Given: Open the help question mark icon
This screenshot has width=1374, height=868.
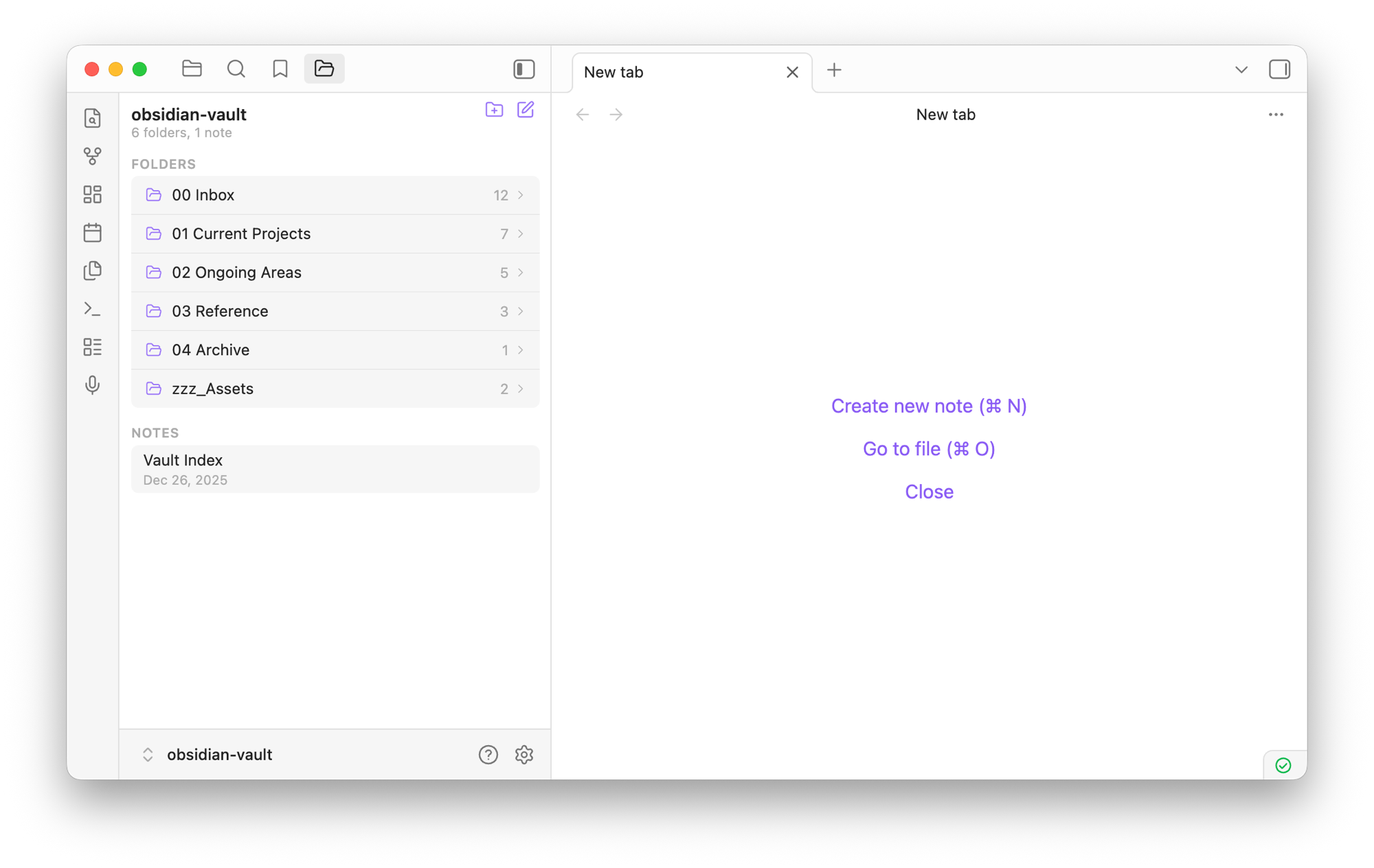Looking at the screenshot, I should coord(488,755).
